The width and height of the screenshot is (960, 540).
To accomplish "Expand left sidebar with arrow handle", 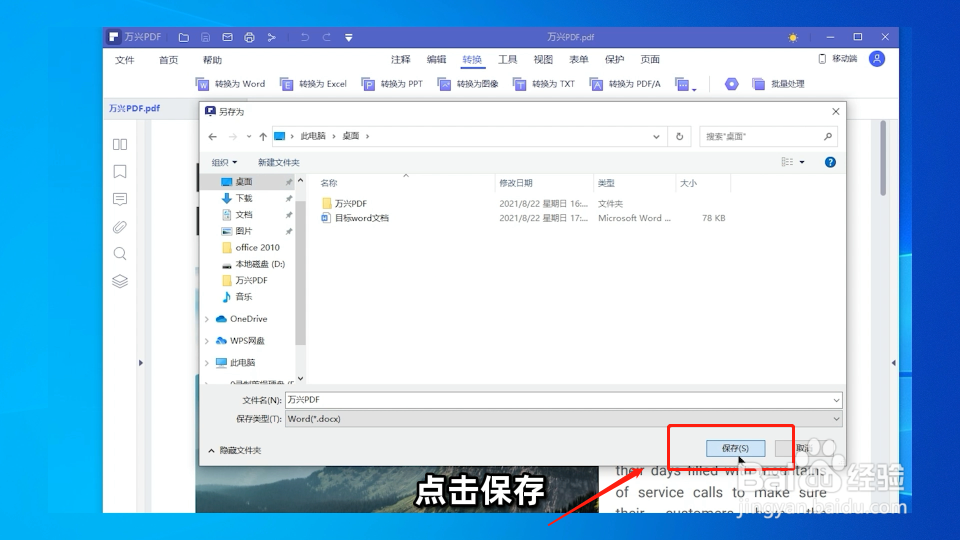I will coord(141,363).
